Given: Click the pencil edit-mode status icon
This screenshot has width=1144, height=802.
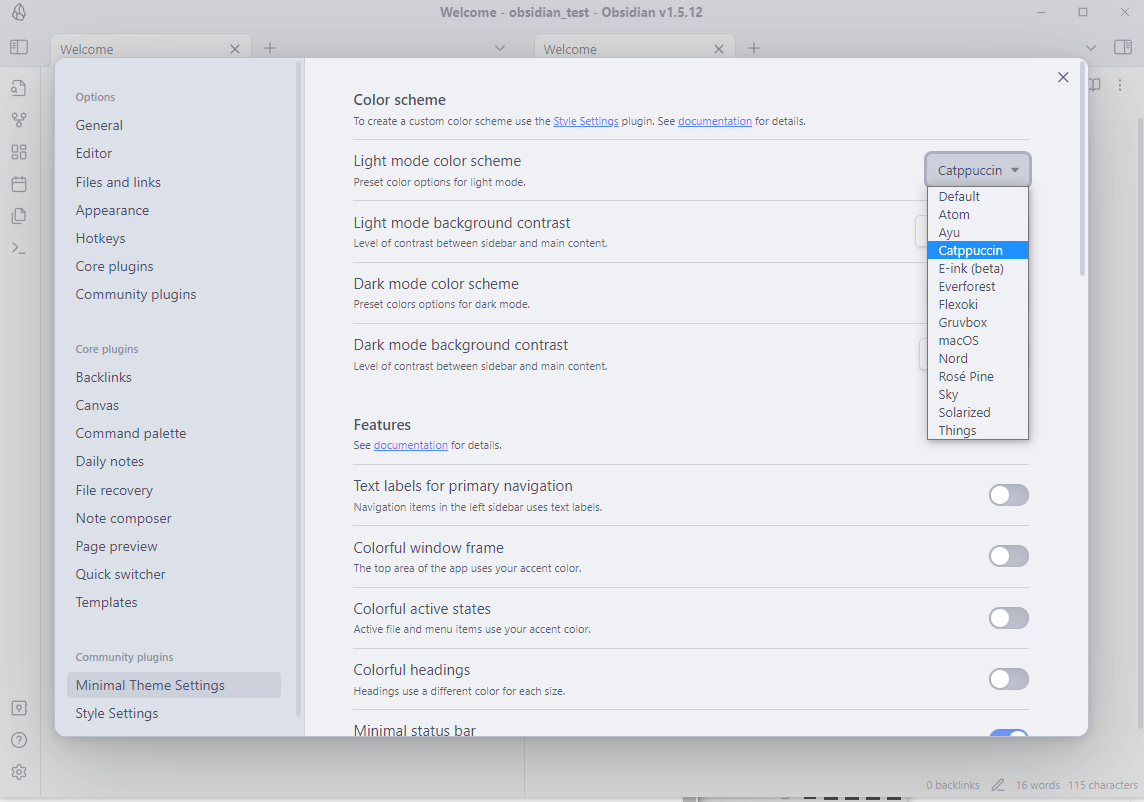Looking at the screenshot, I should pyautogui.click(x=997, y=785).
